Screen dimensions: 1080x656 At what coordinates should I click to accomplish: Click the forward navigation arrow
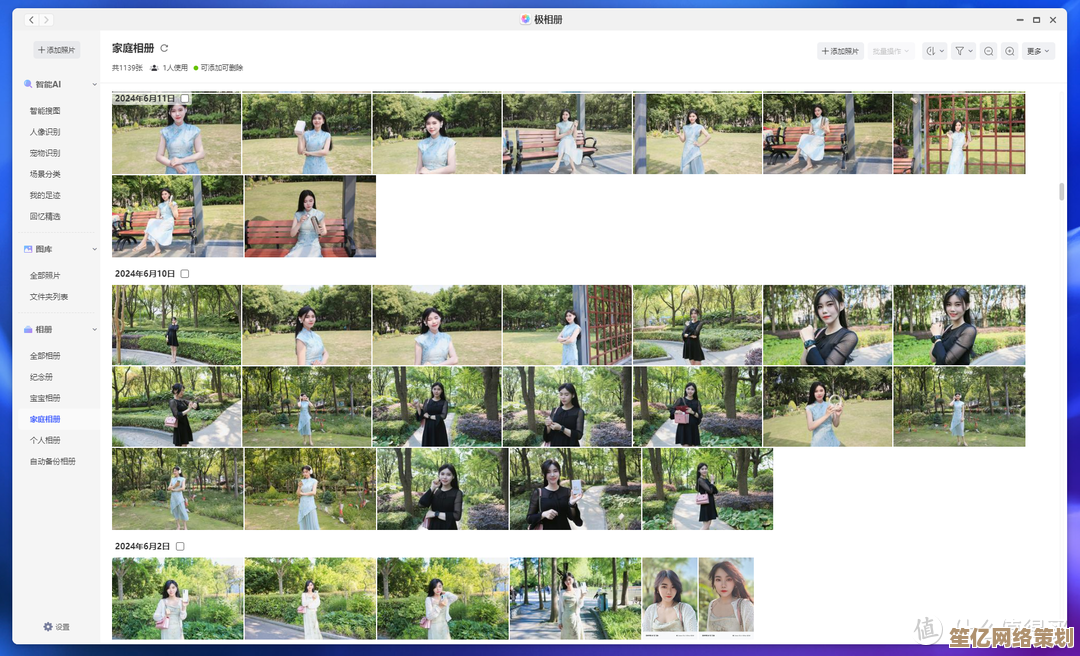point(47,19)
